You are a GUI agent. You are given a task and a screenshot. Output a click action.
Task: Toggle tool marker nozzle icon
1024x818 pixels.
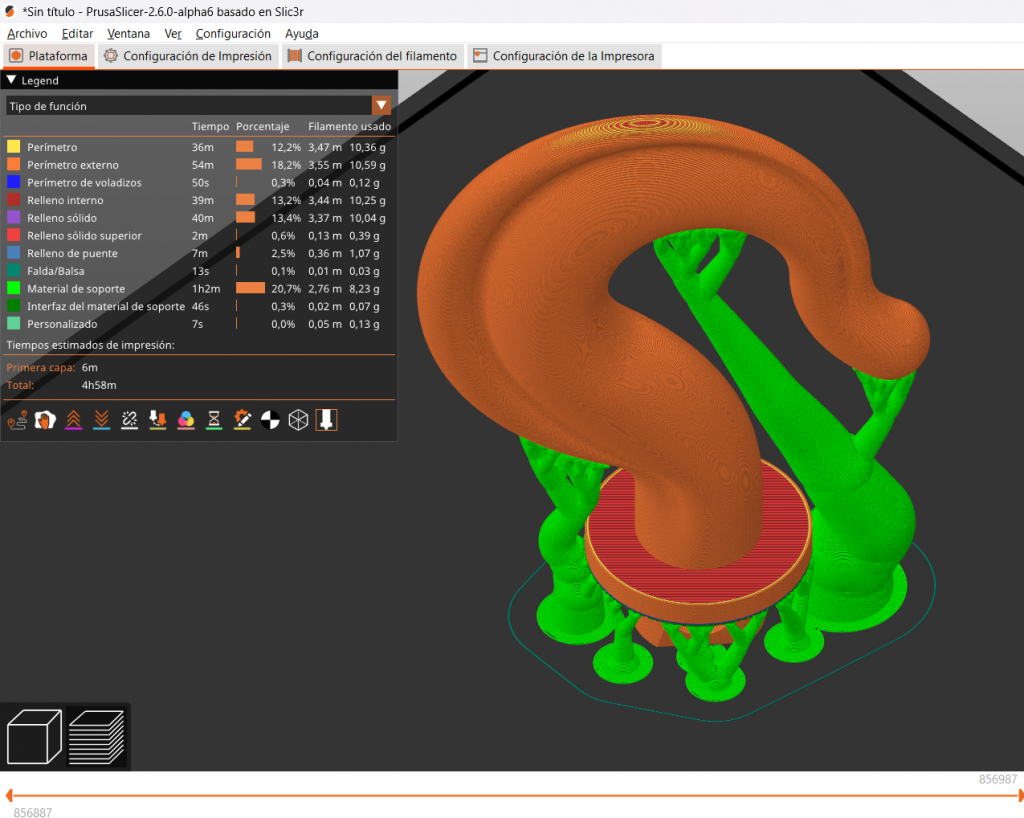[326, 421]
